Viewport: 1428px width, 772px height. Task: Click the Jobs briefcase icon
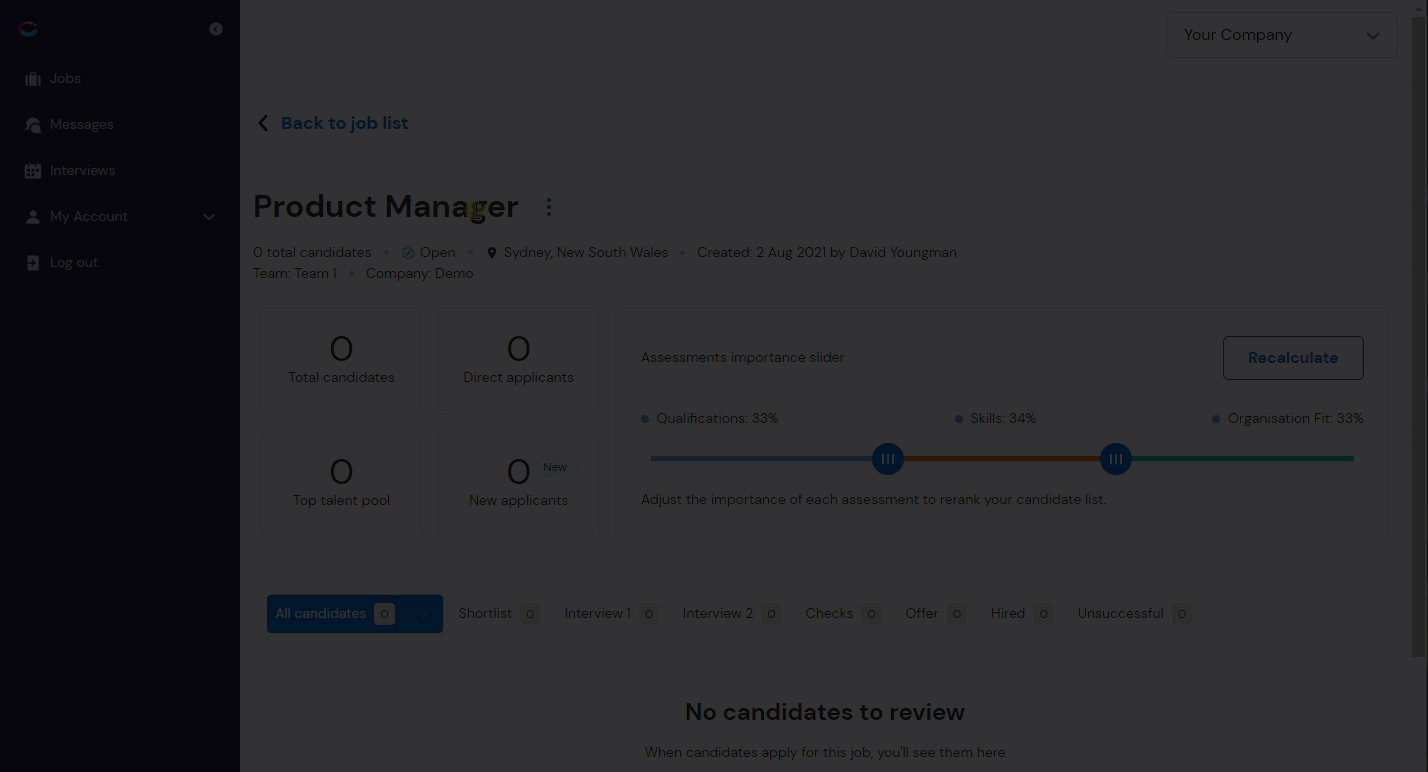(x=33, y=79)
